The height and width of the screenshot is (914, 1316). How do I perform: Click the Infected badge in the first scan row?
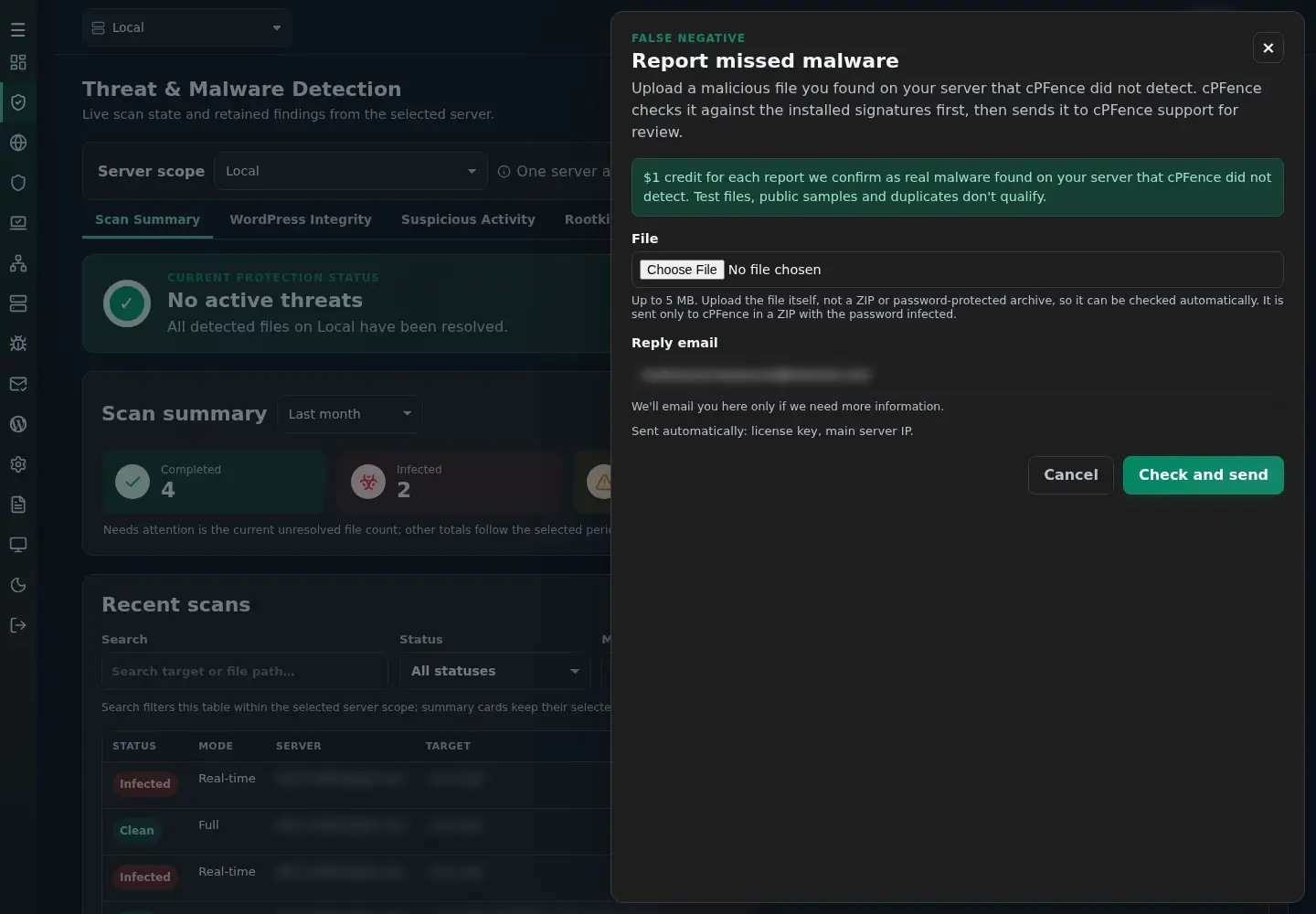(145, 784)
